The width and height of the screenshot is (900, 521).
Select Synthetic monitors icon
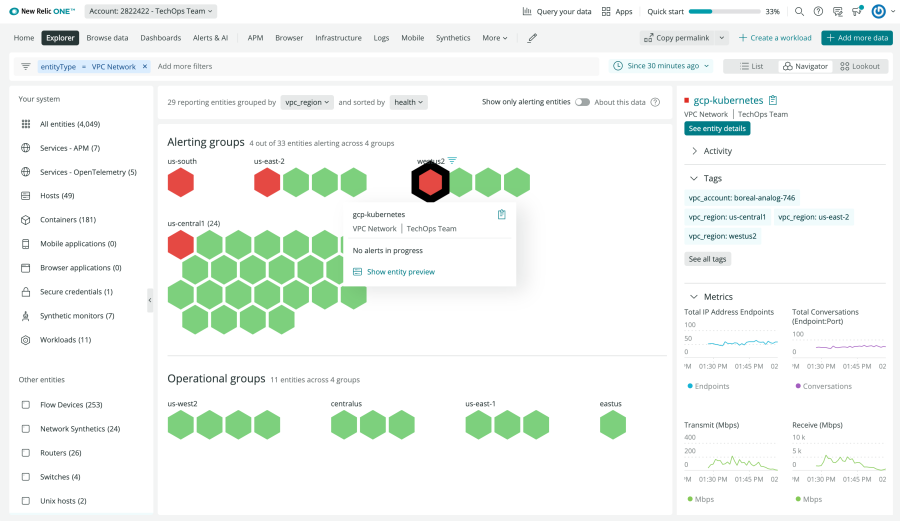click(26, 316)
